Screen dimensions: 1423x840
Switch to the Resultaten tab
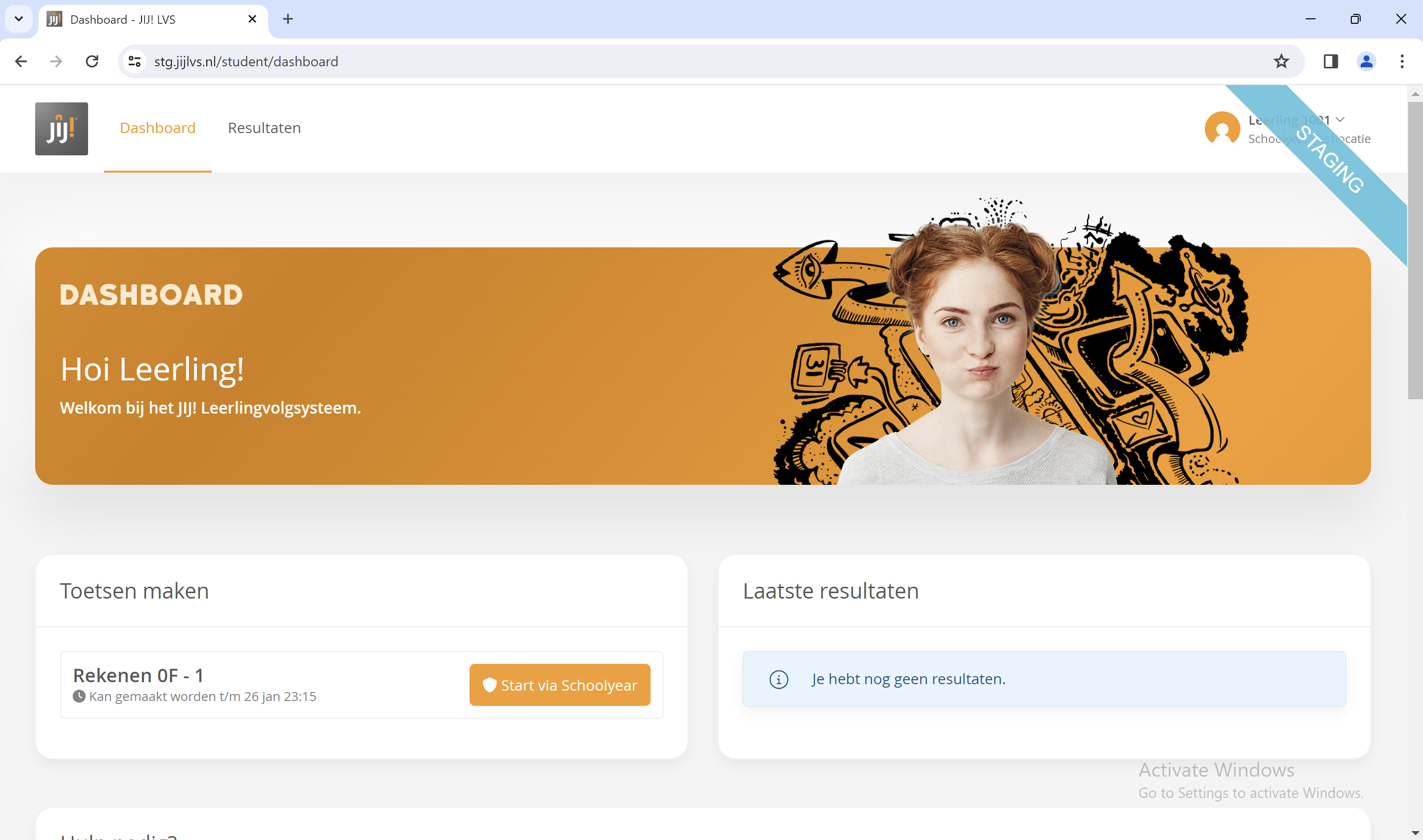pos(264,128)
